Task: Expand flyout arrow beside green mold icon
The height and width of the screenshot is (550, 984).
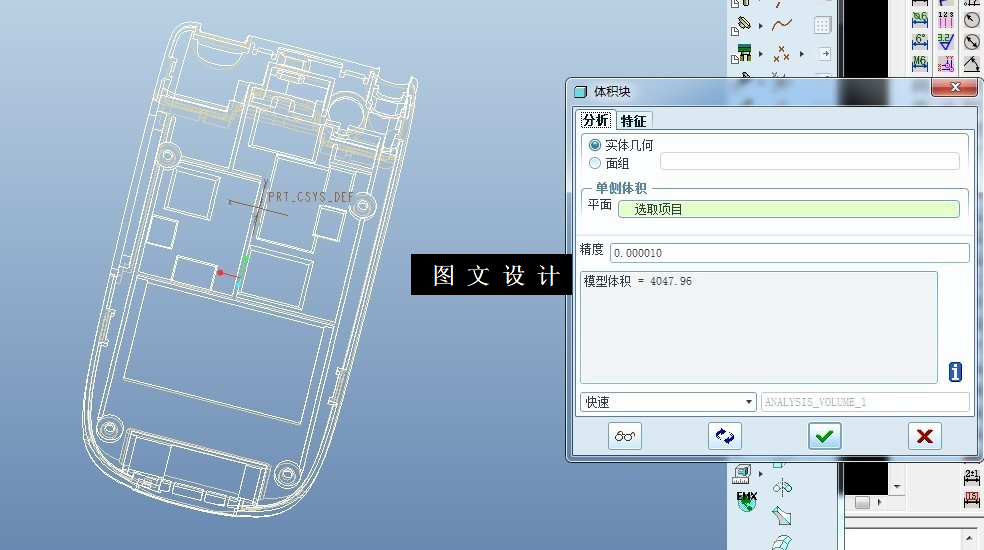Action: click(761, 54)
